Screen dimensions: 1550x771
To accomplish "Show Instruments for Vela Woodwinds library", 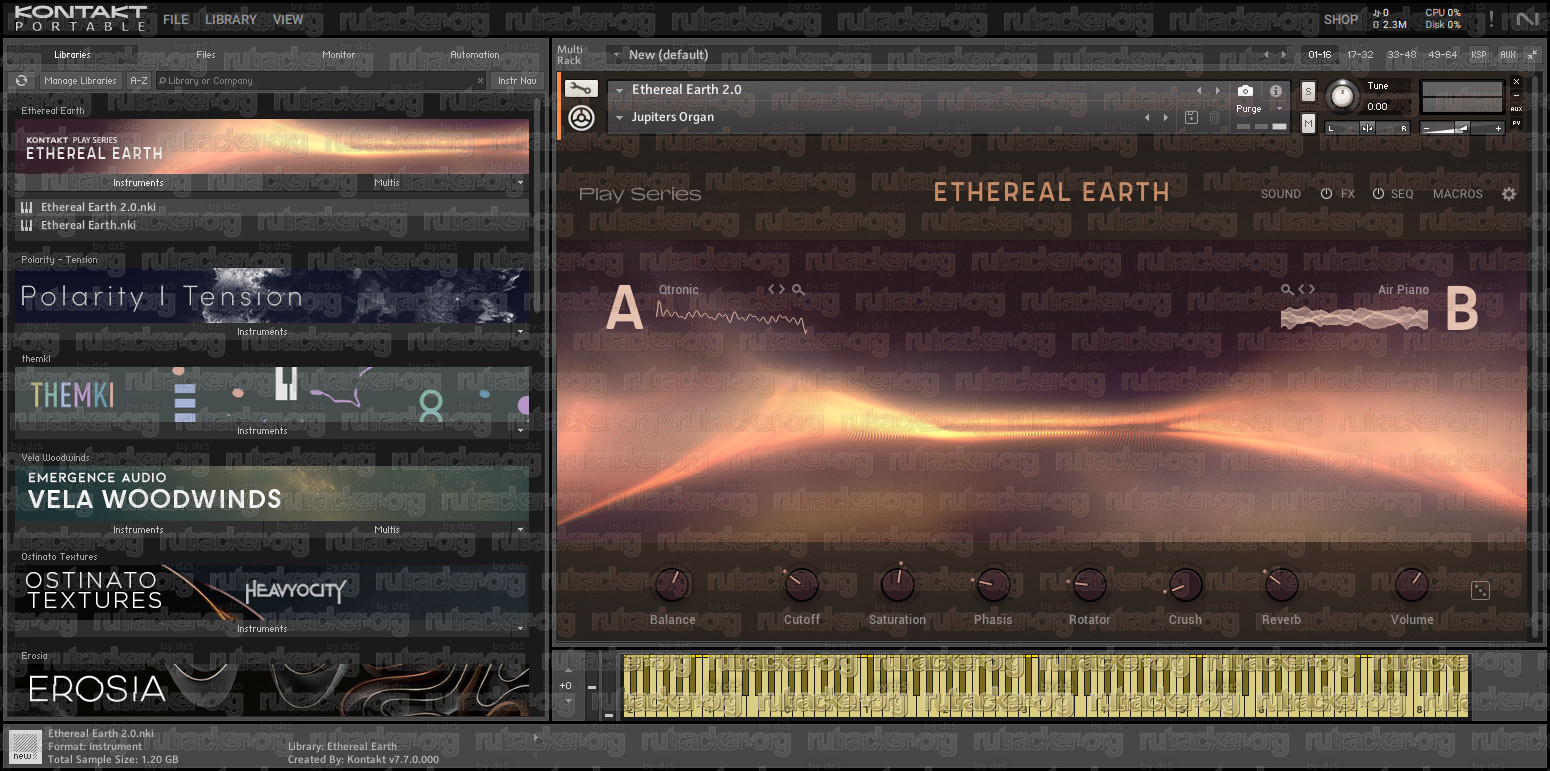I will (x=138, y=530).
